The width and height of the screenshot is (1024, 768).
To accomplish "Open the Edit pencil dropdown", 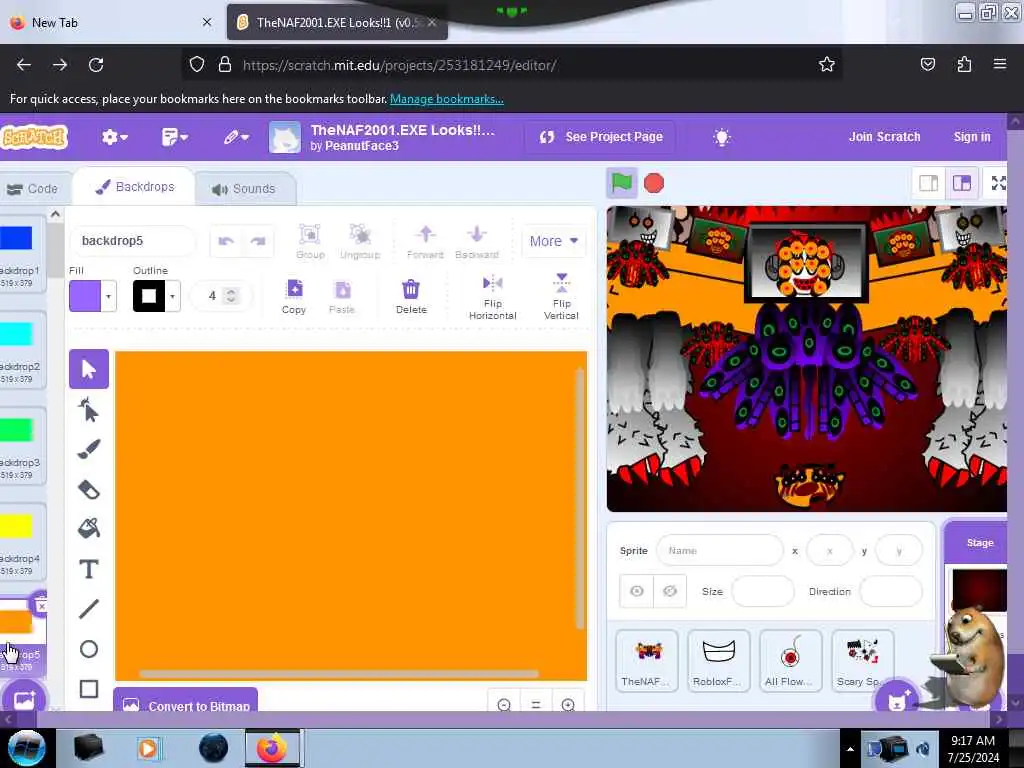I will point(236,137).
